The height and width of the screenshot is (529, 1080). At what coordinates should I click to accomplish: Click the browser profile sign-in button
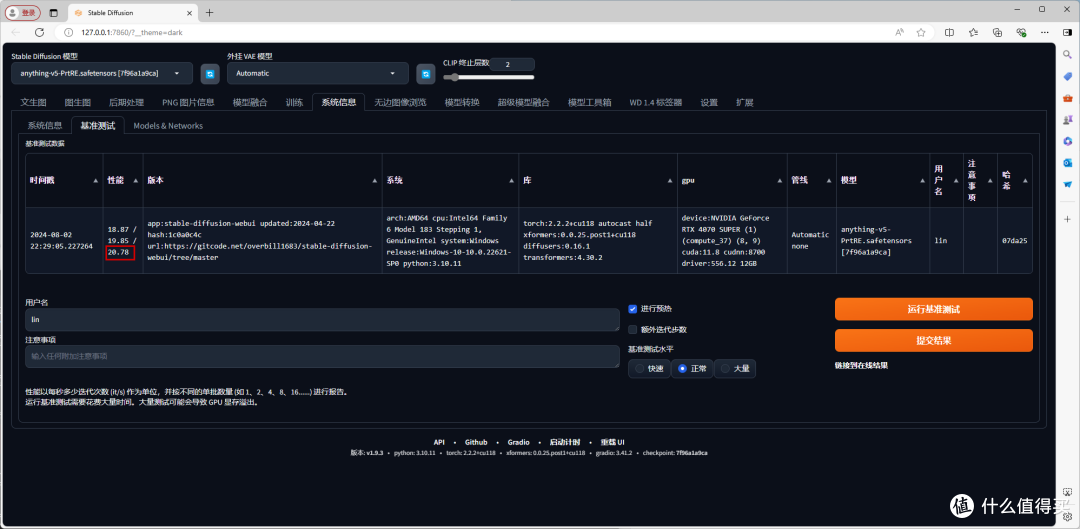tap(23, 12)
